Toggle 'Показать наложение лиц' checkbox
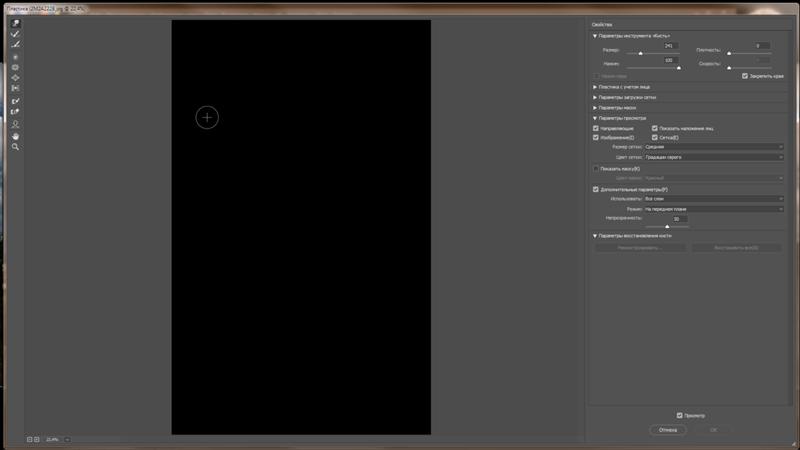 [655, 129]
